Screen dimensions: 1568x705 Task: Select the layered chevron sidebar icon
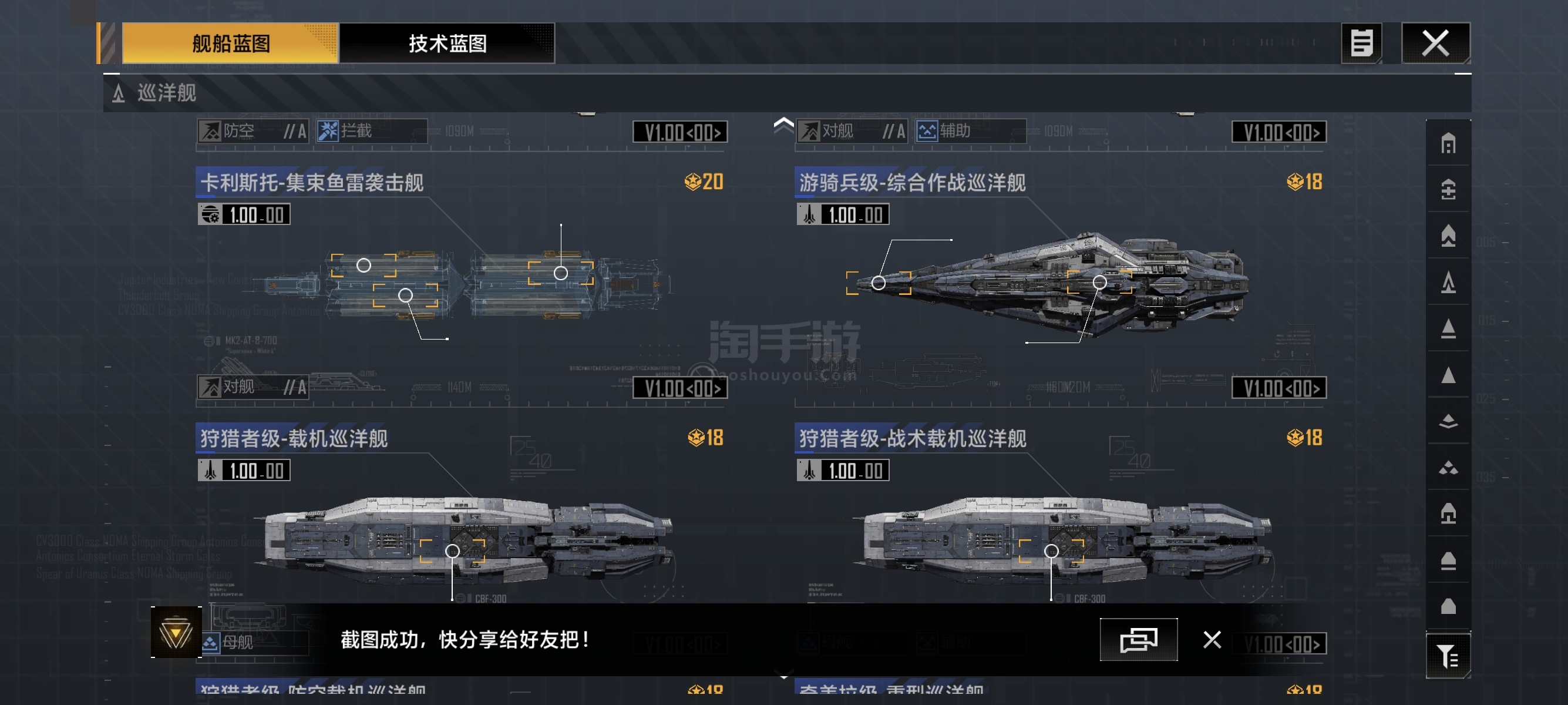point(1448,421)
